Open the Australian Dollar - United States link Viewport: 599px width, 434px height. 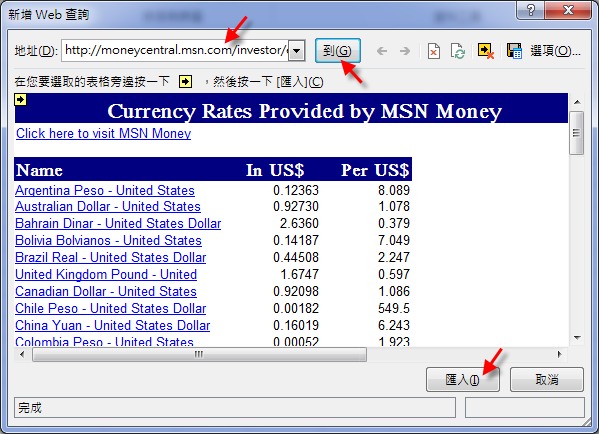coord(108,206)
